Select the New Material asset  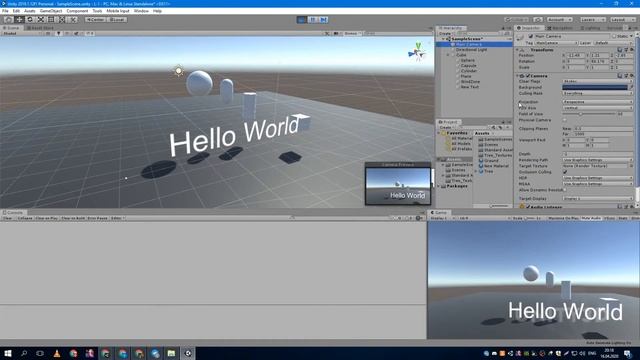coord(493,166)
